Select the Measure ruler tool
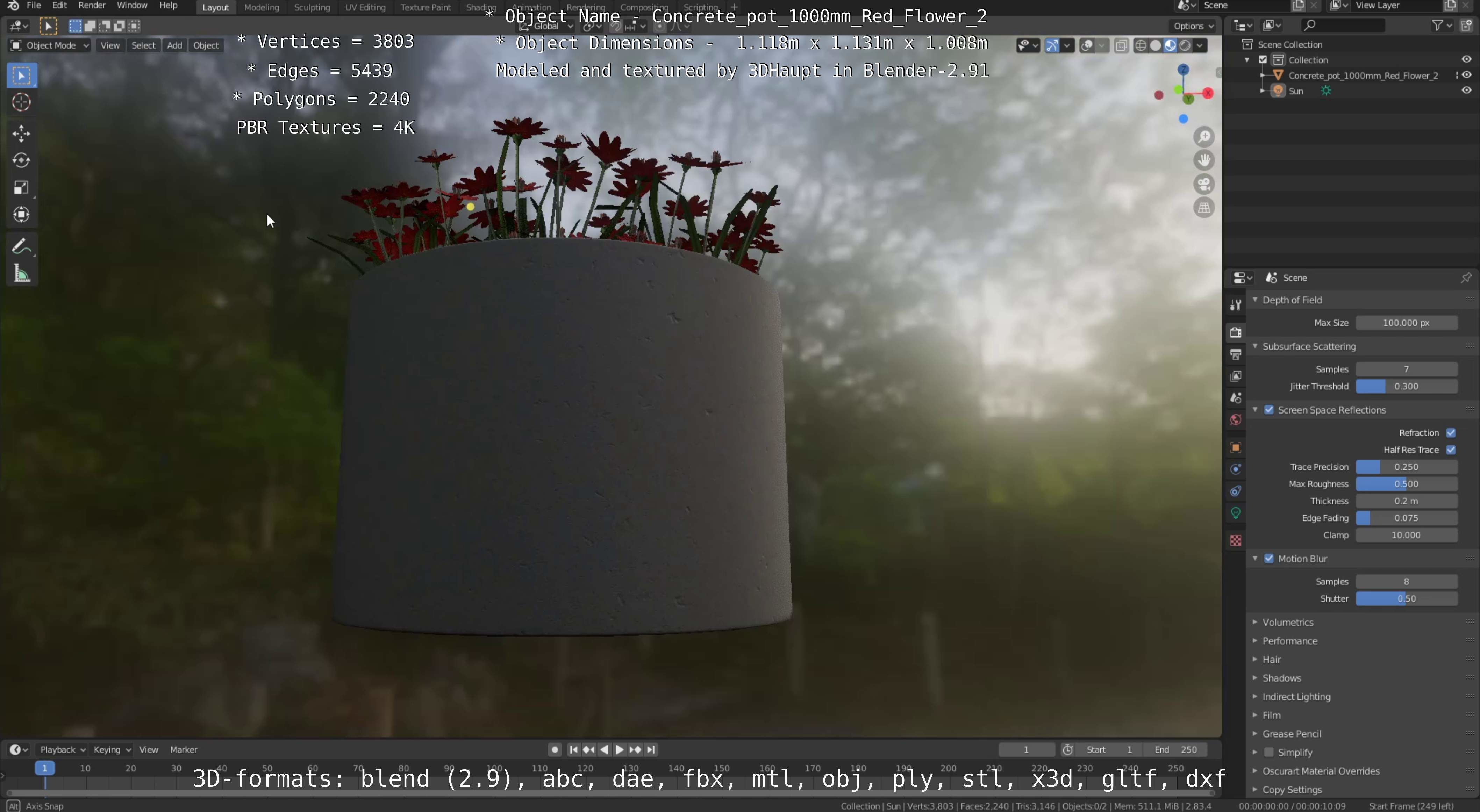Image resolution: width=1480 pixels, height=812 pixels. pos(21,274)
